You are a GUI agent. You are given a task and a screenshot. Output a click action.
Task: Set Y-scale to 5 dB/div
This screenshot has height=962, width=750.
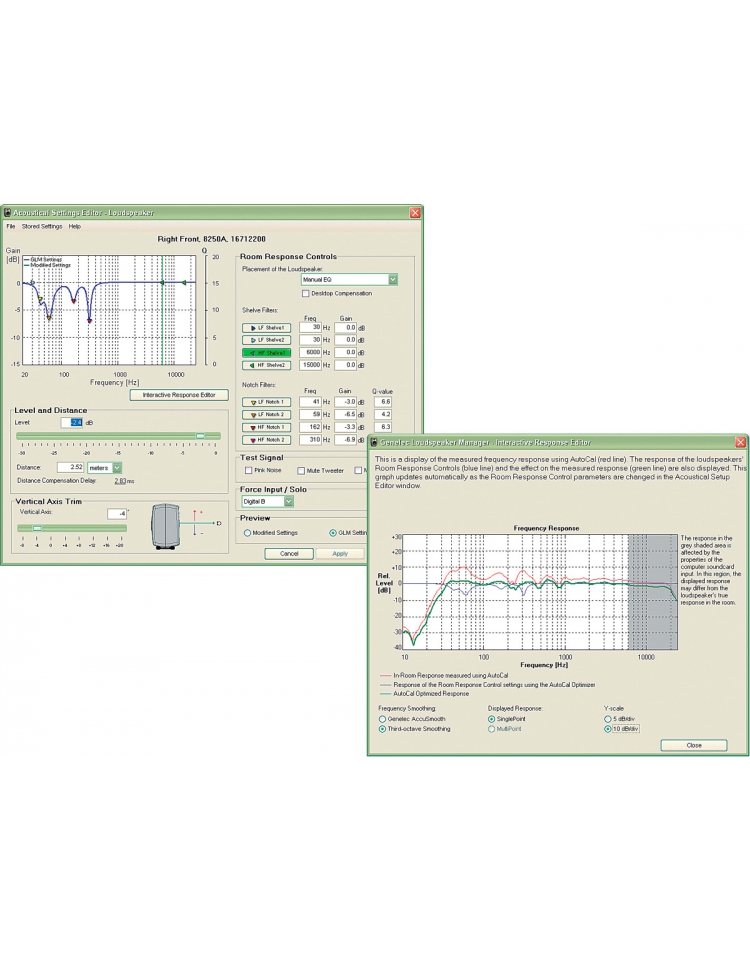click(608, 719)
